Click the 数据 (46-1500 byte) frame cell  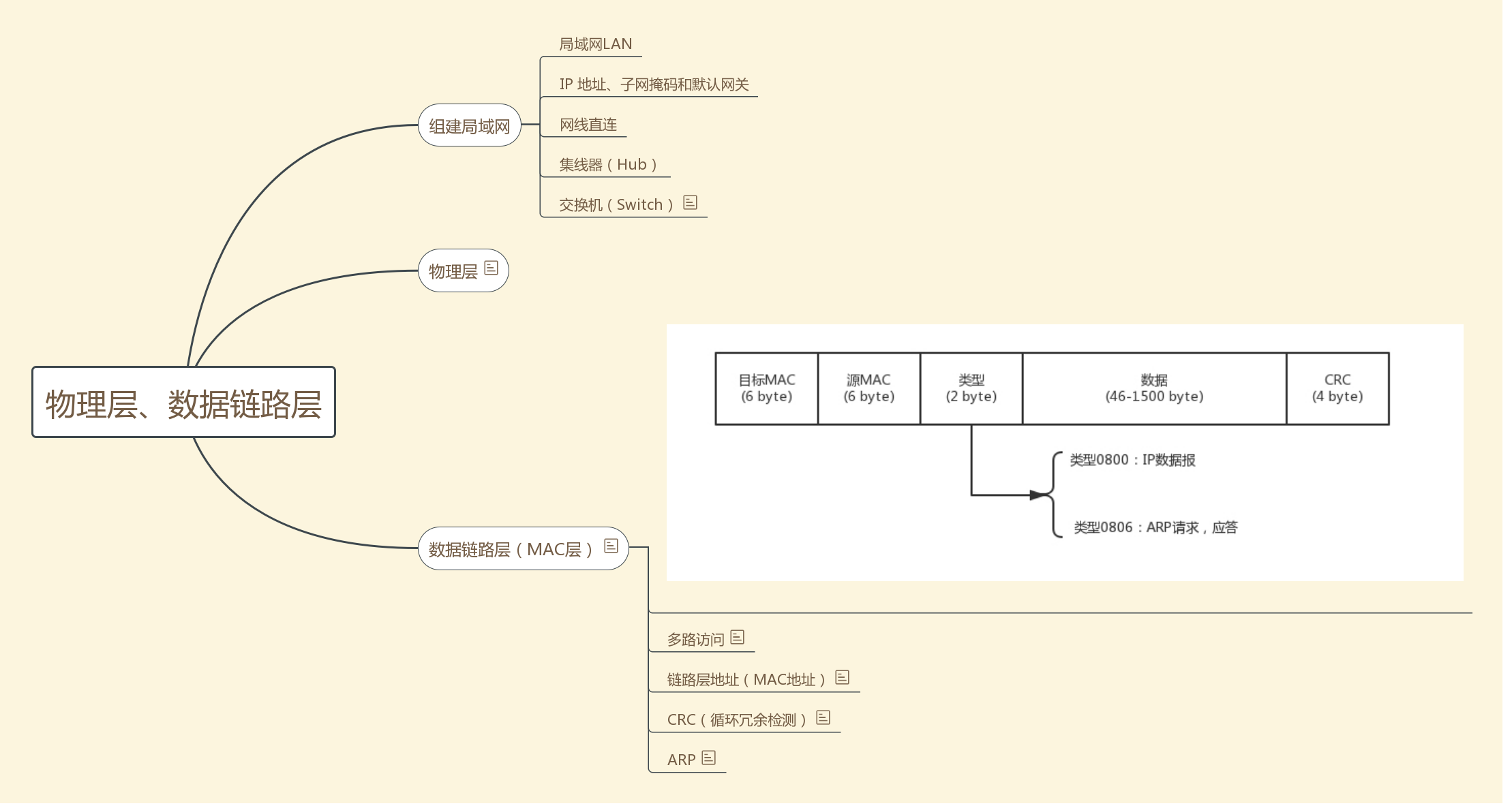1155,389
